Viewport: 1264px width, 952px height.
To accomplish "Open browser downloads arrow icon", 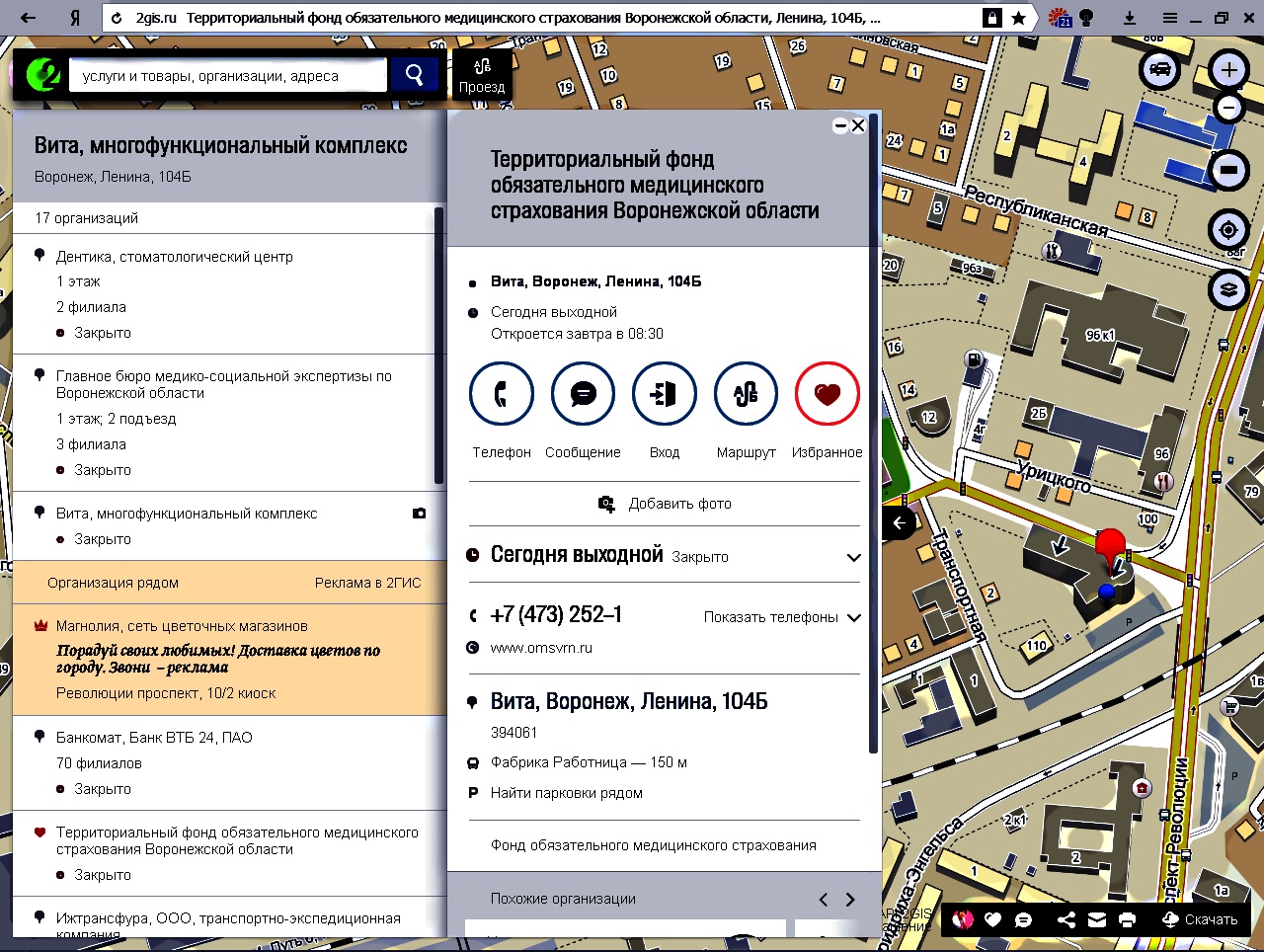I will pyautogui.click(x=1130, y=18).
